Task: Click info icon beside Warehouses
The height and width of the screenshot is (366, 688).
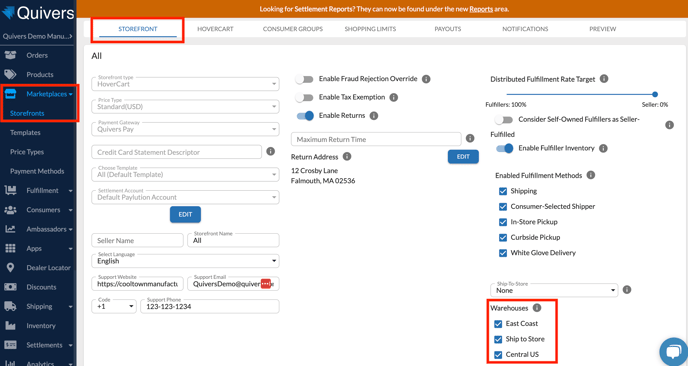Action: (537, 308)
